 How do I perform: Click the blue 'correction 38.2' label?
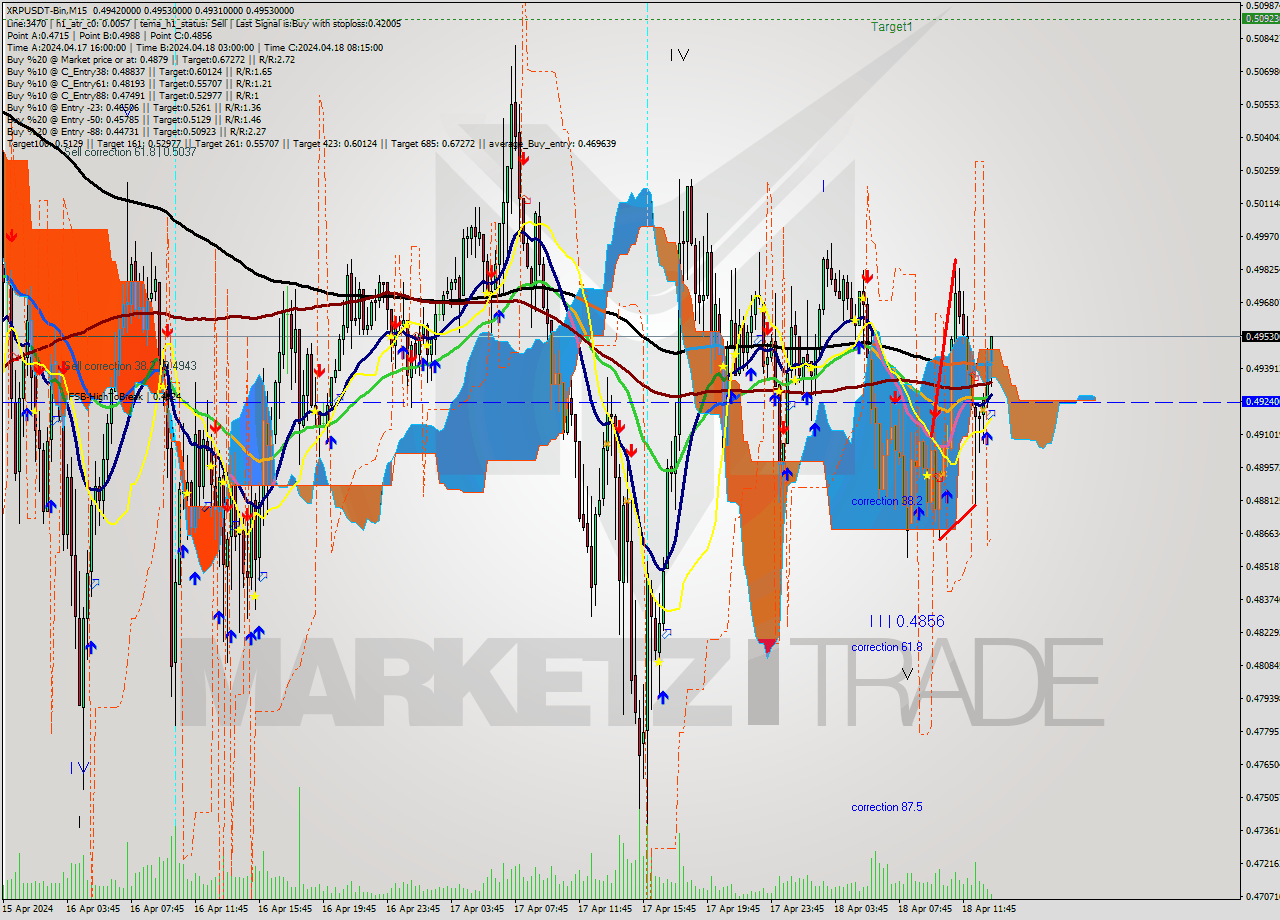(887, 501)
